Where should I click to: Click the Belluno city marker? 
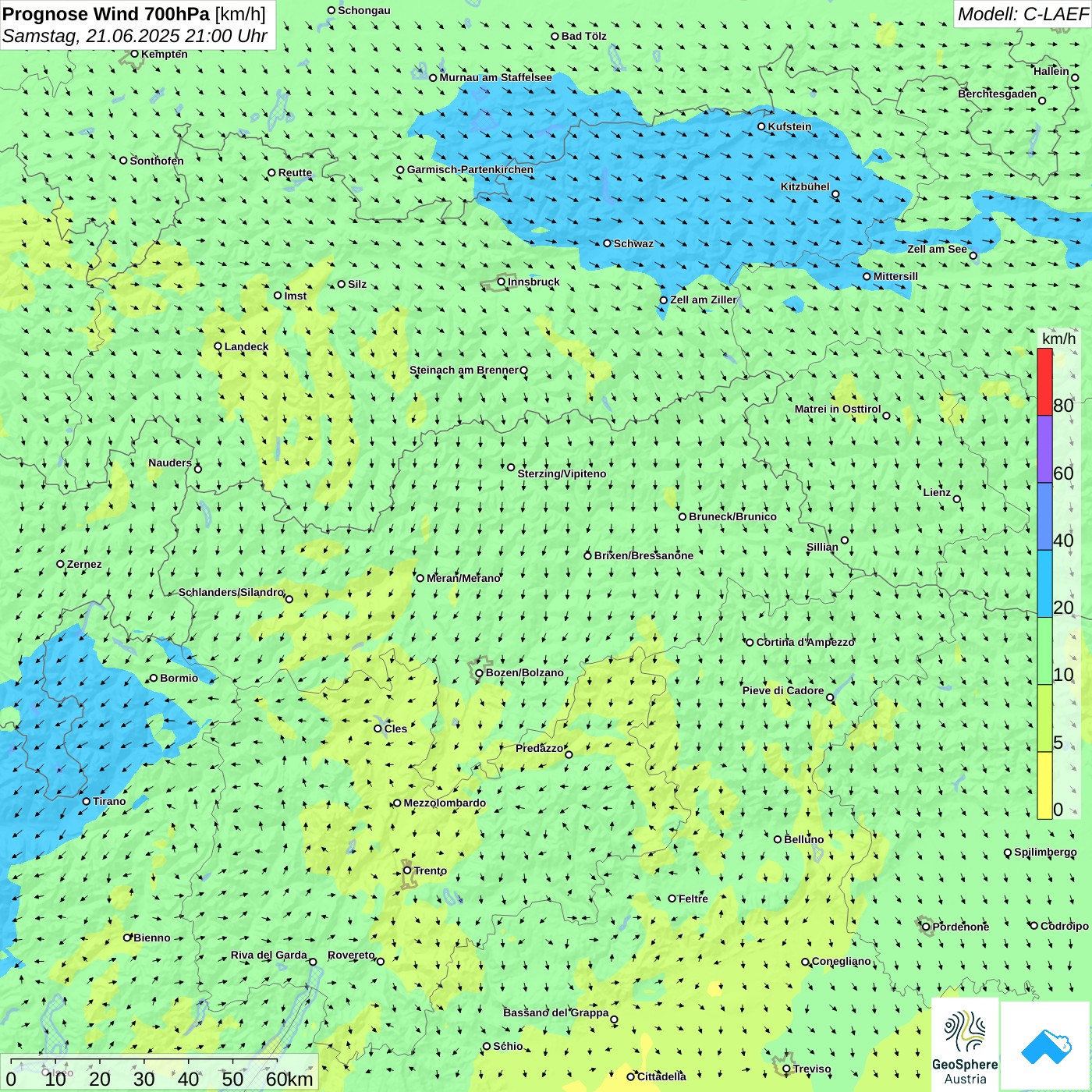pyautogui.click(x=778, y=839)
